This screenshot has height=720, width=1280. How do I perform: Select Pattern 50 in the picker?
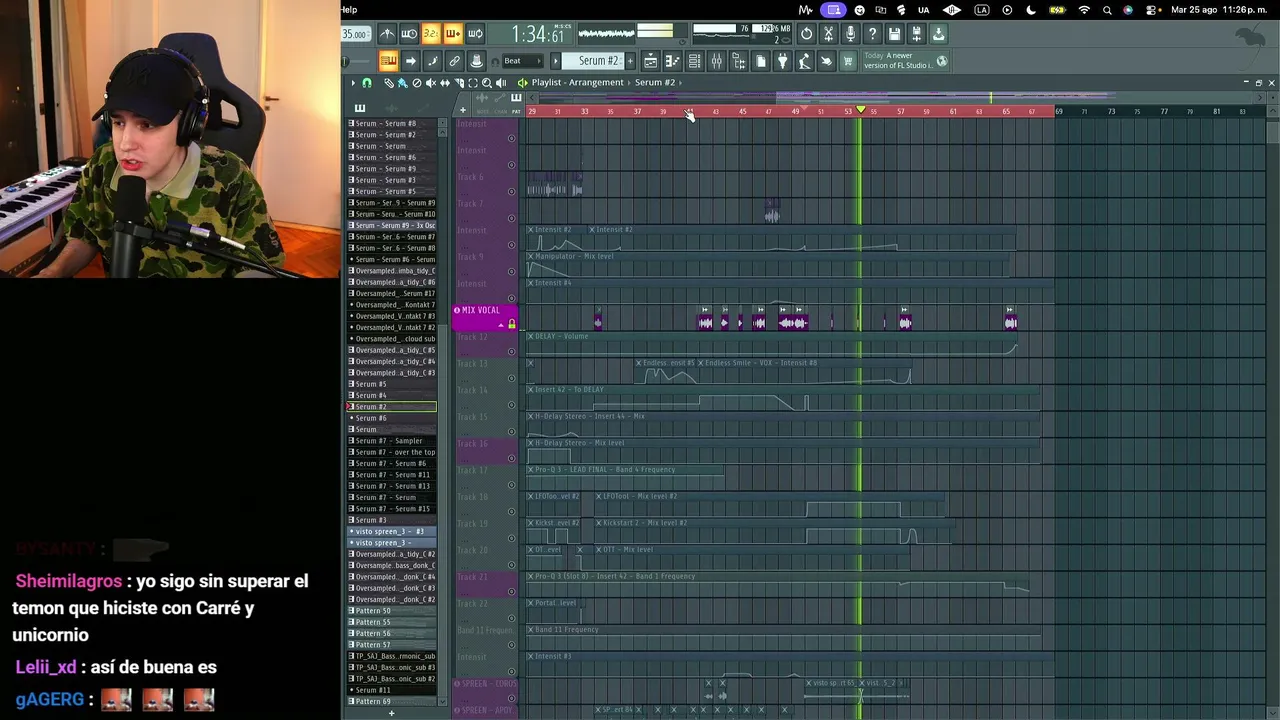[392, 611]
